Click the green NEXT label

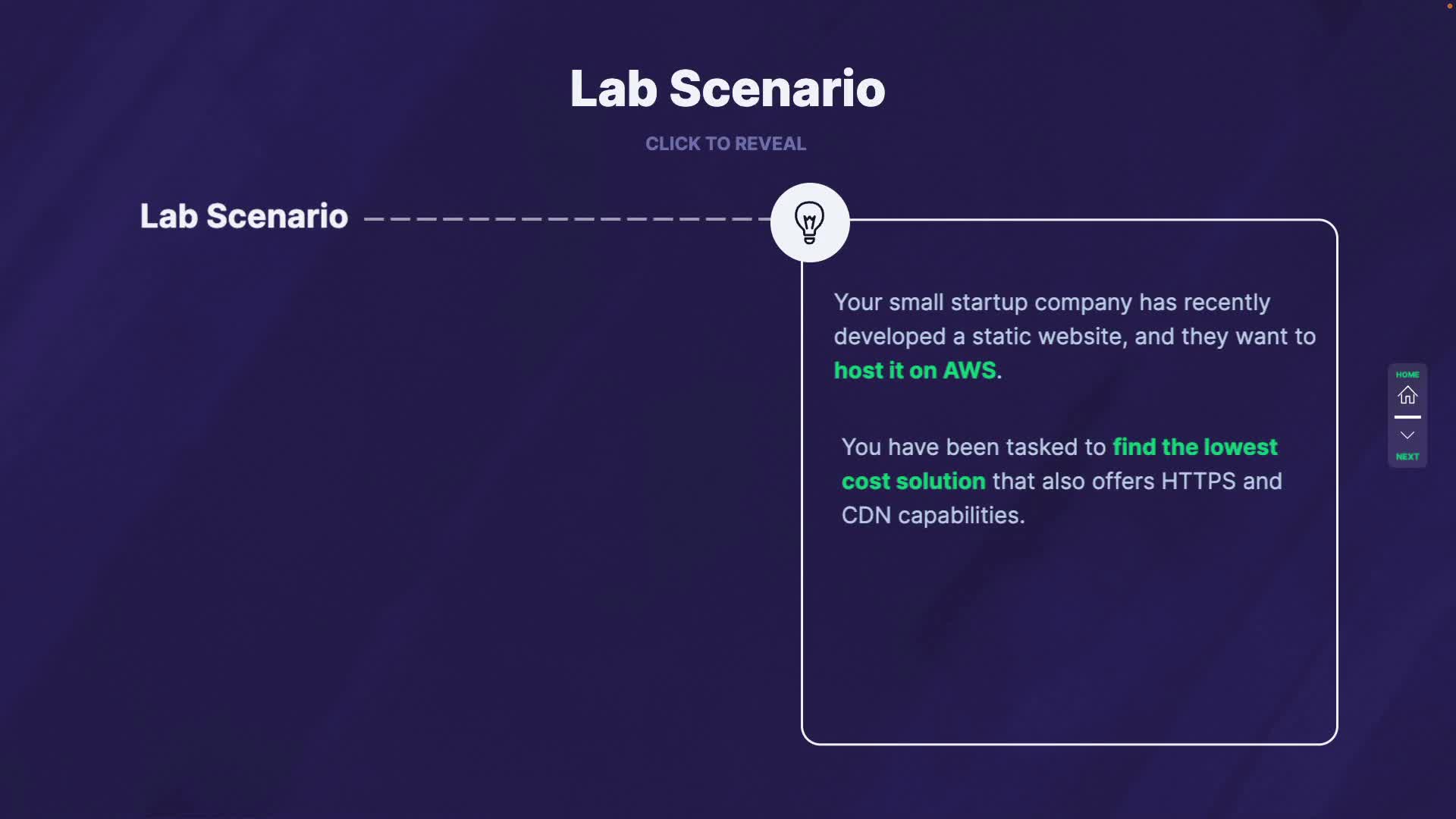(1407, 457)
